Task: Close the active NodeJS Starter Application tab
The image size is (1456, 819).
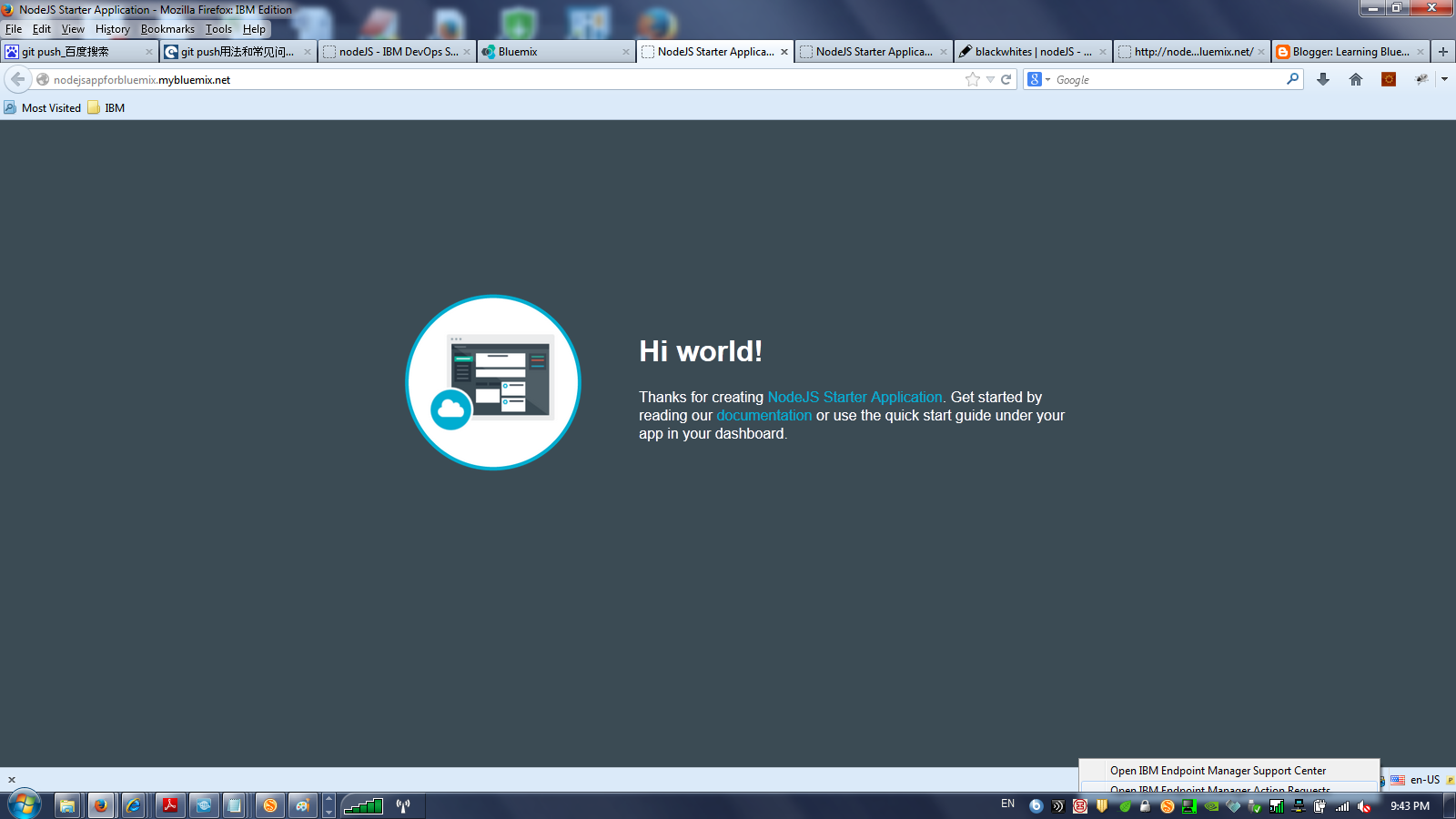Action: pyautogui.click(x=784, y=52)
